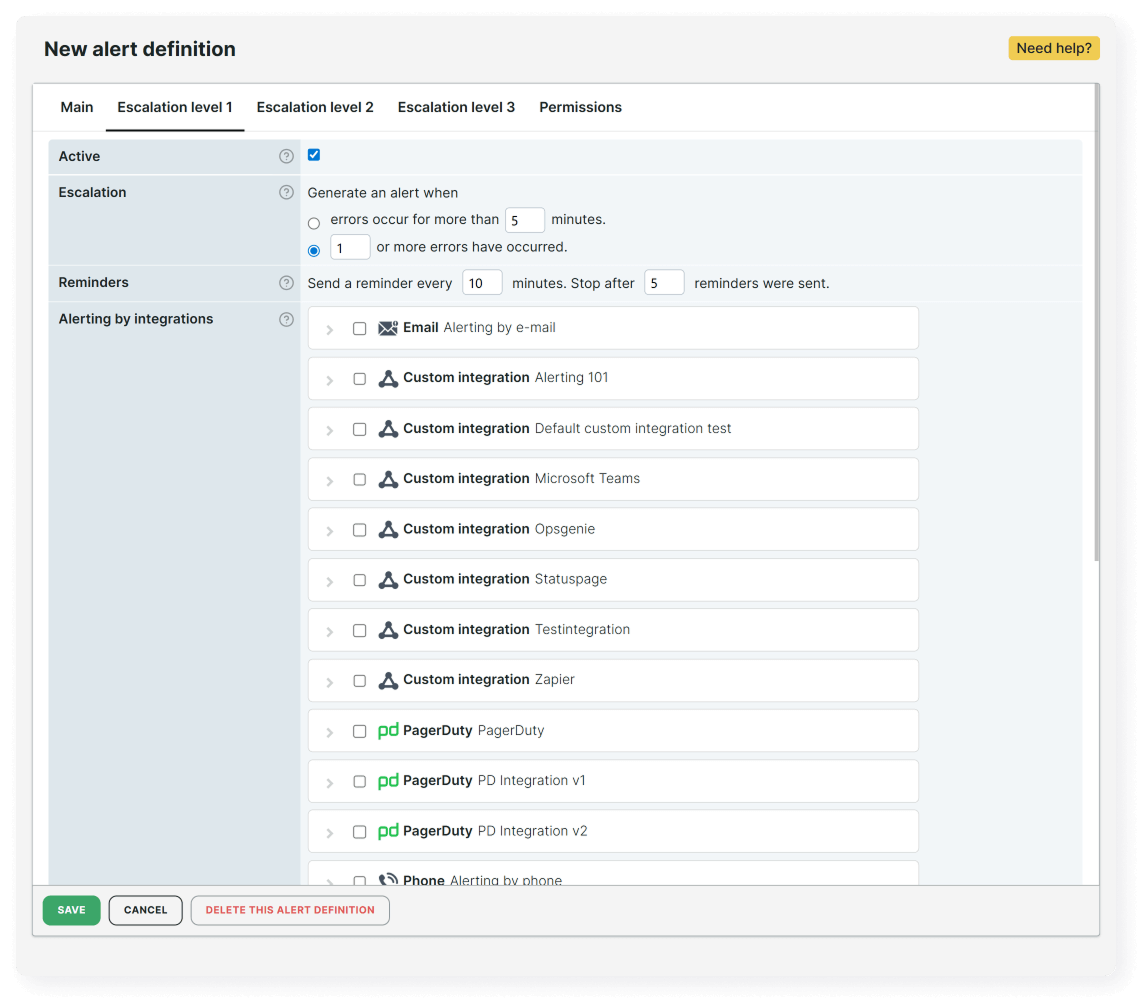Save the alert definition
Viewport: 1148px width, 1008px height.
click(71, 910)
